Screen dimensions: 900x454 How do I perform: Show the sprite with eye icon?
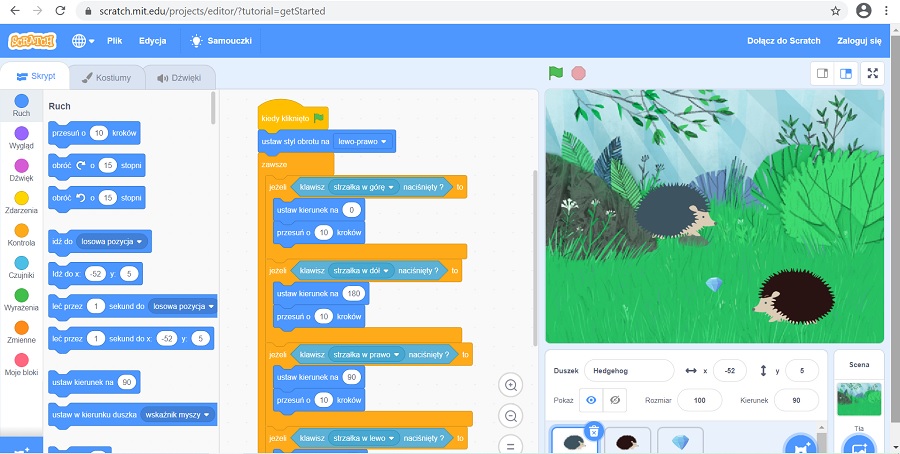(x=591, y=400)
